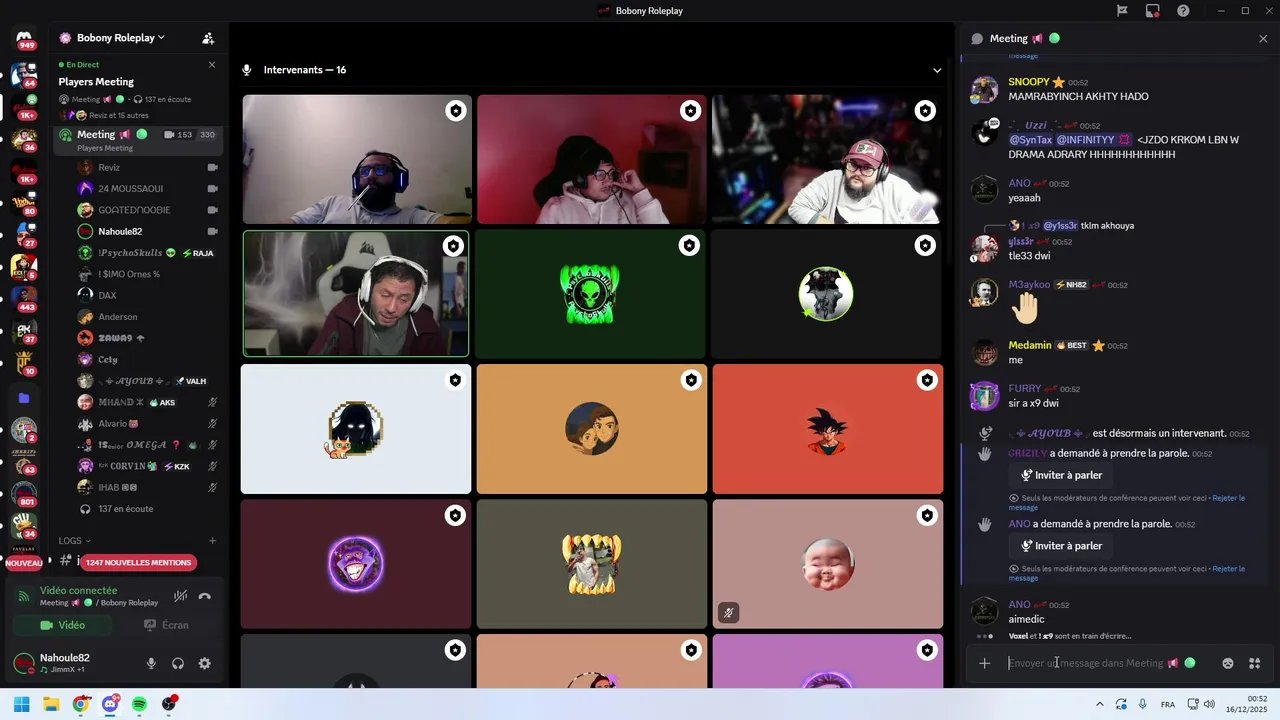Open the purple monkey avatar speaker tile
The height and width of the screenshot is (720, 1280).
tap(356, 564)
